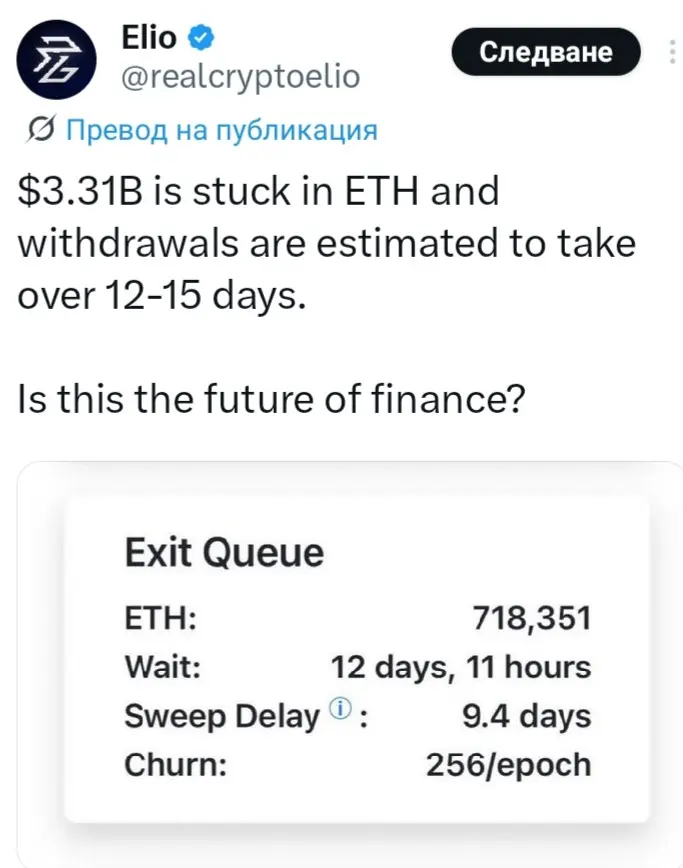Click the 256/epoch churn value

(509, 765)
